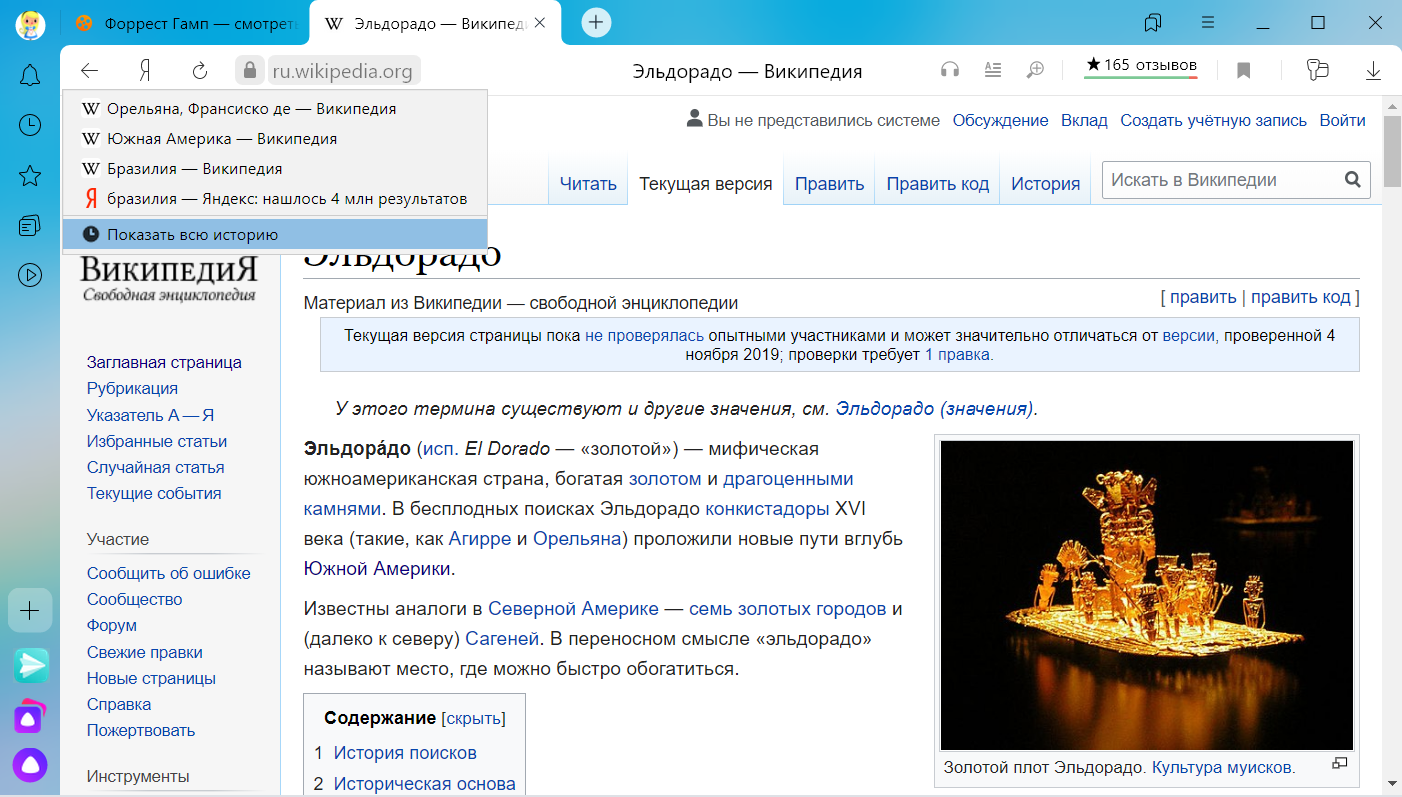Enable reader mode icon
Viewport: 1402px width, 797px height.
[x=993, y=70]
